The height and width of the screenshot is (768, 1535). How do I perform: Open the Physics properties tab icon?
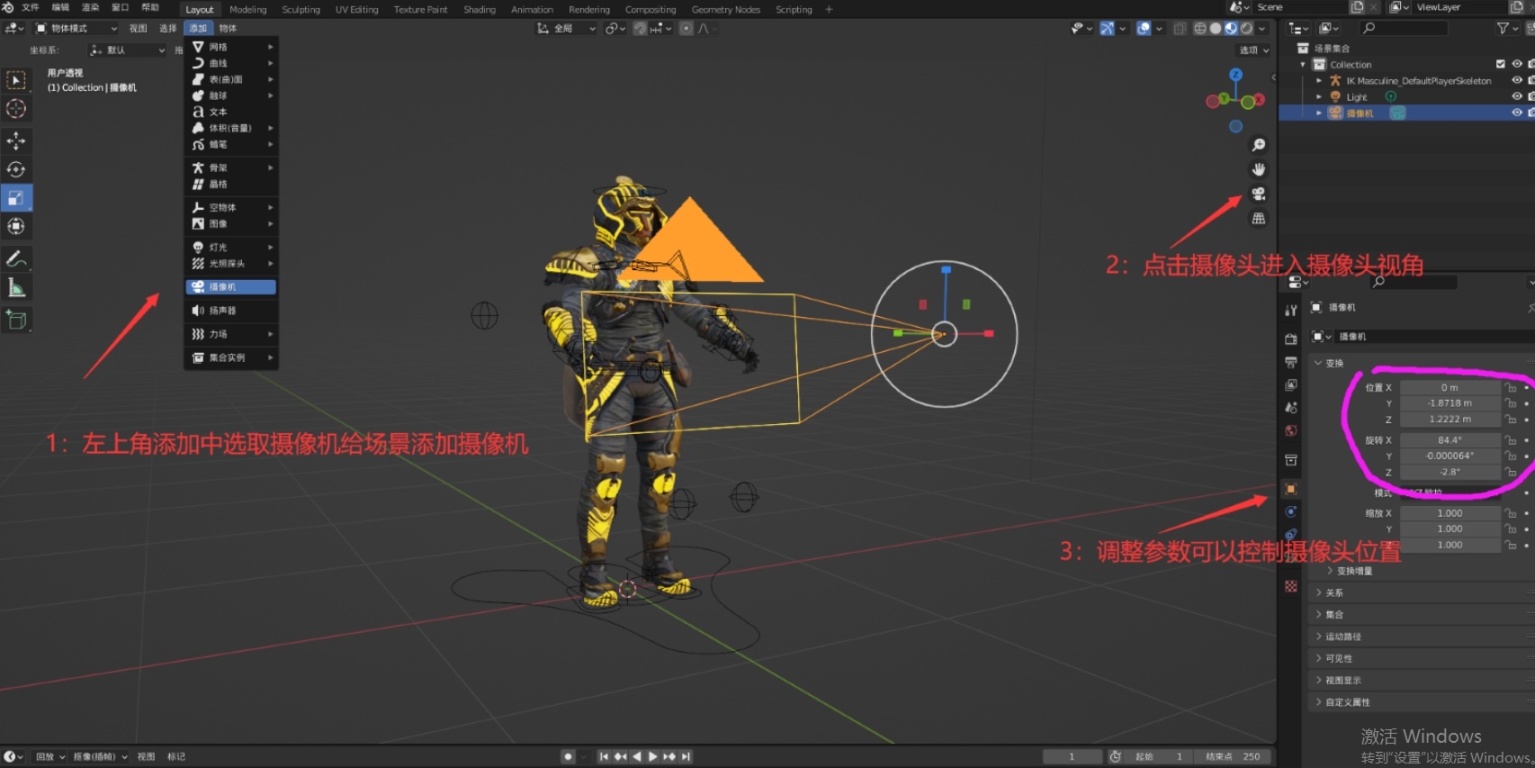click(1291, 511)
